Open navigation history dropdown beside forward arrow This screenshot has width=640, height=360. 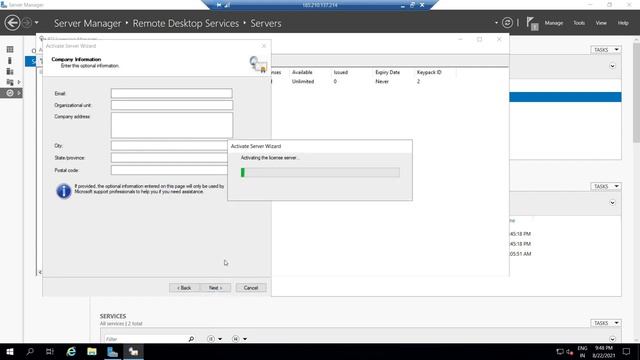(37, 23)
